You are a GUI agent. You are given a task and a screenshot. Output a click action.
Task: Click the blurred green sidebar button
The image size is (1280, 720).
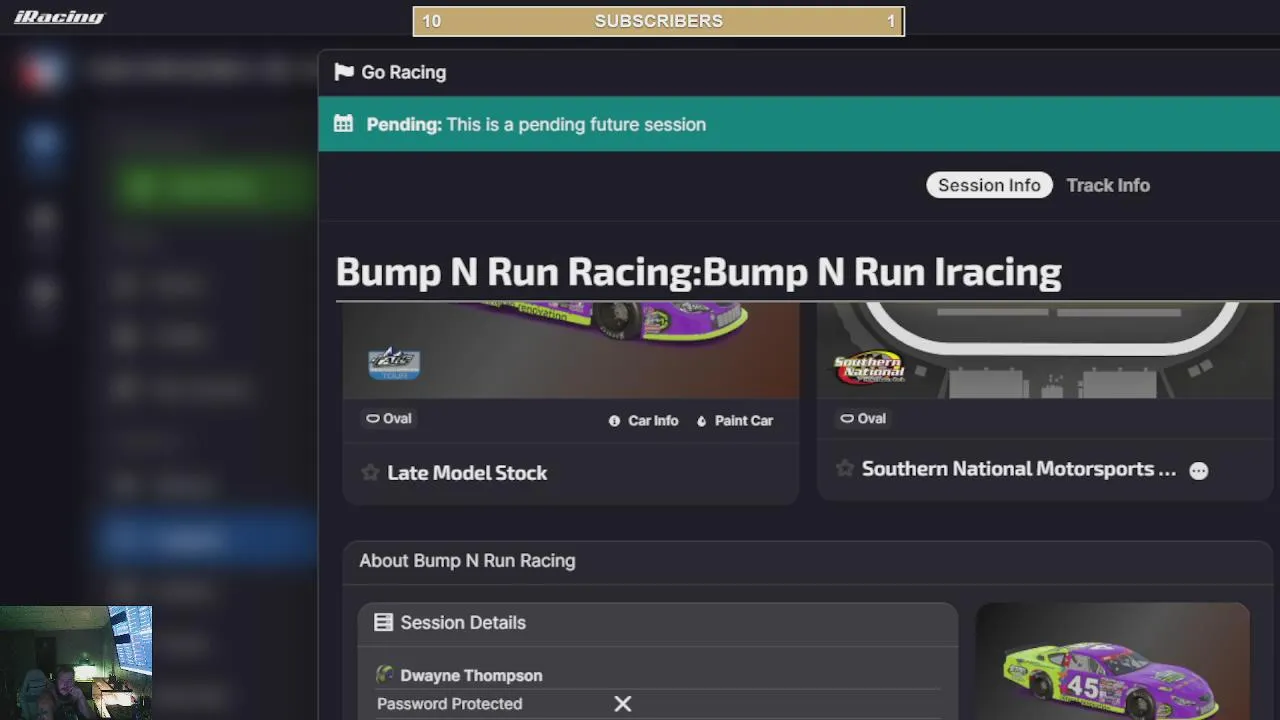[x=215, y=187]
